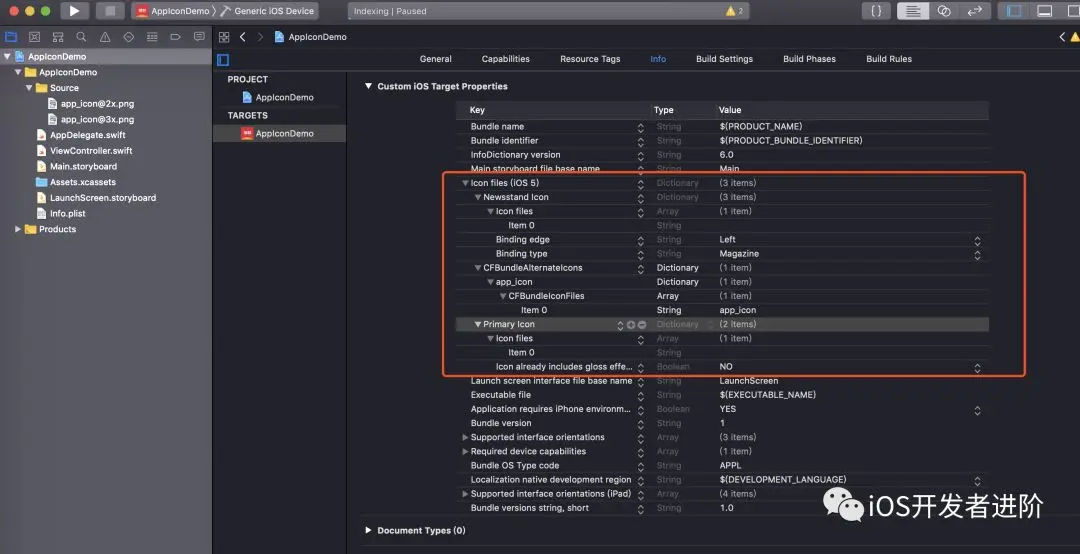
Task: Collapse the Newsstand Icon row
Action: pos(477,197)
